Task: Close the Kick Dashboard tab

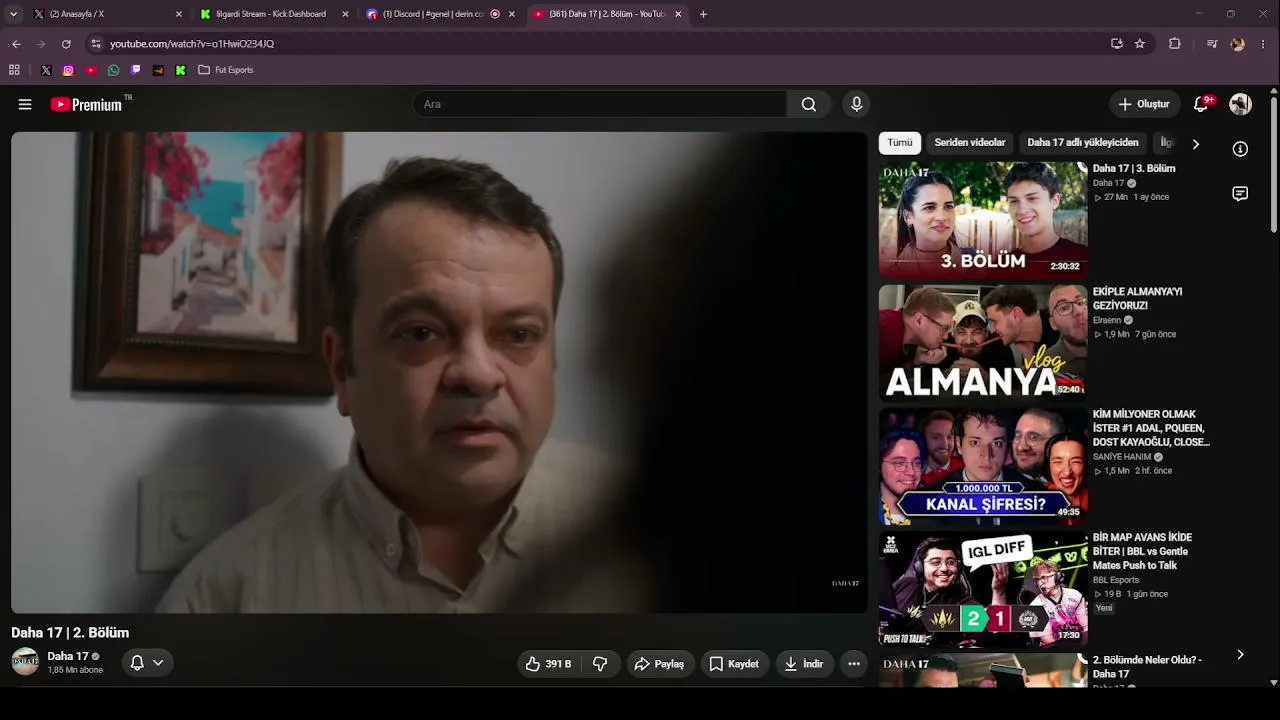Action: tap(346, 14)
